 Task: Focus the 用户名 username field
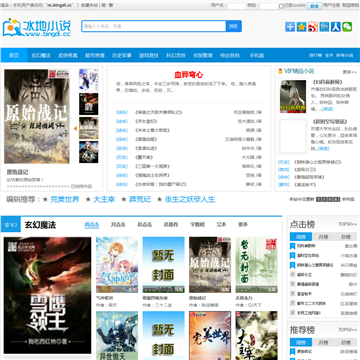[x=236, y=6]
